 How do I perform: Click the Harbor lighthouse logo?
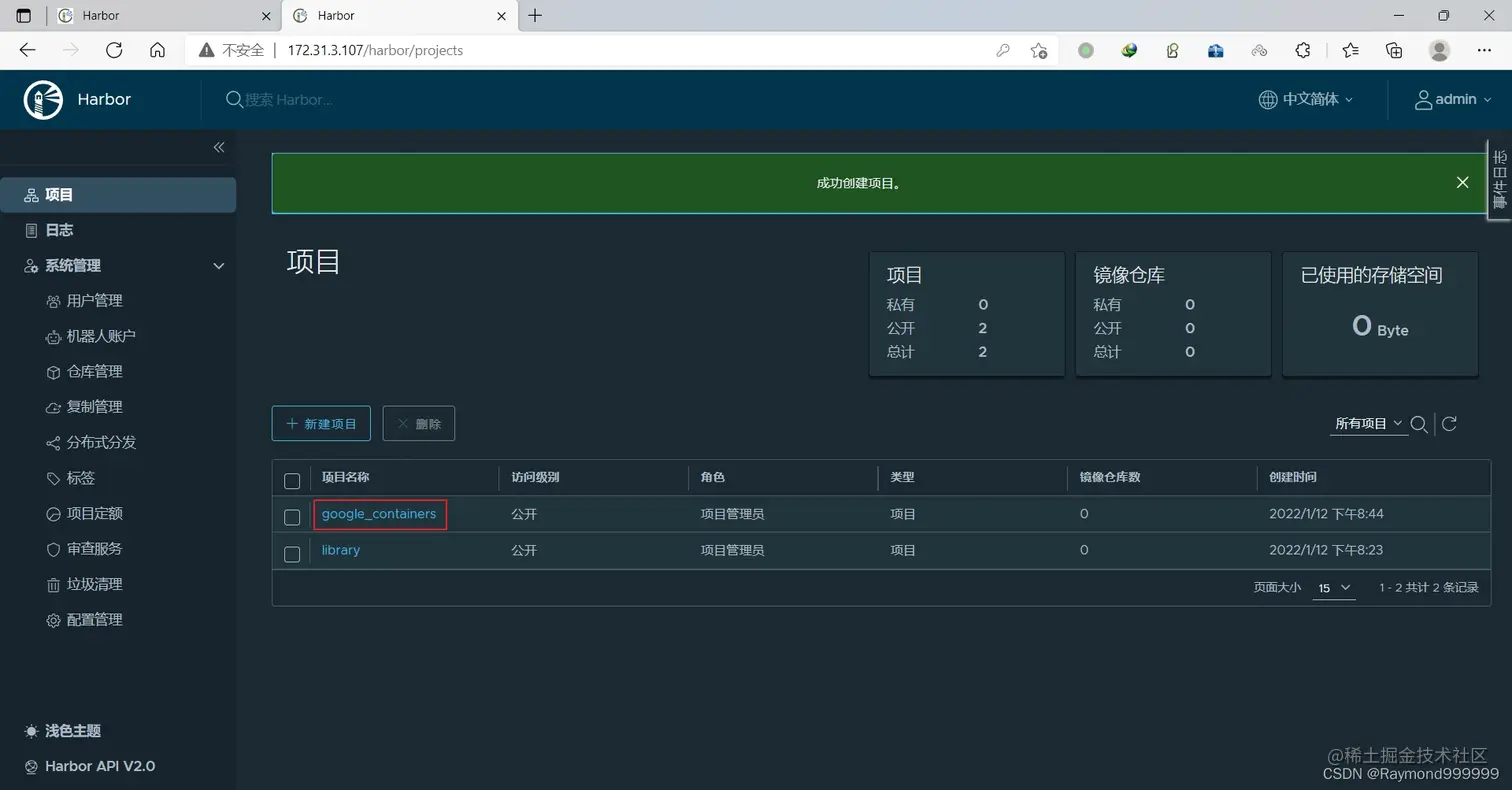(x=43, y=99)
